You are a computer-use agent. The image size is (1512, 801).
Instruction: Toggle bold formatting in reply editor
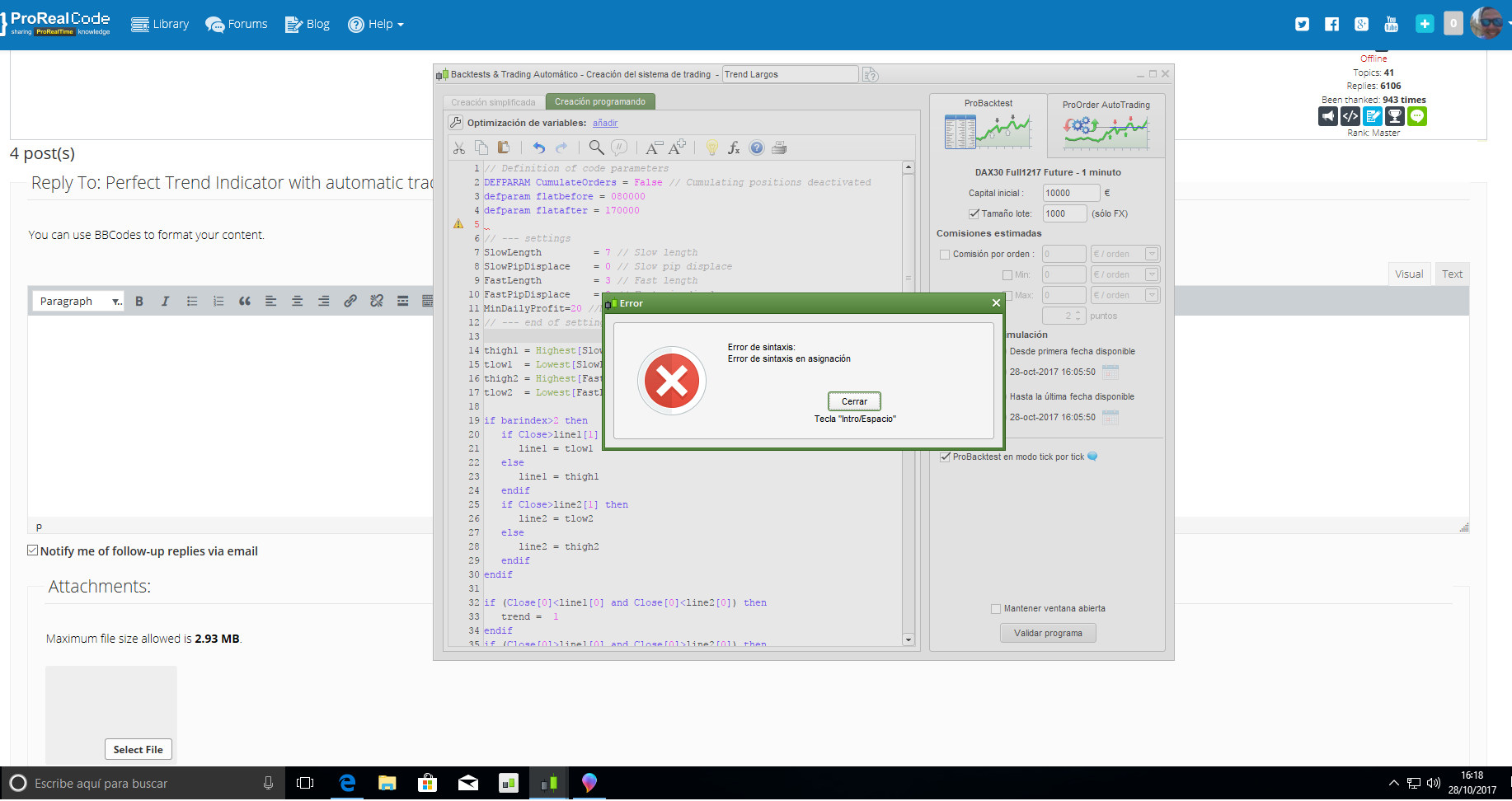[x=139, y=302]
